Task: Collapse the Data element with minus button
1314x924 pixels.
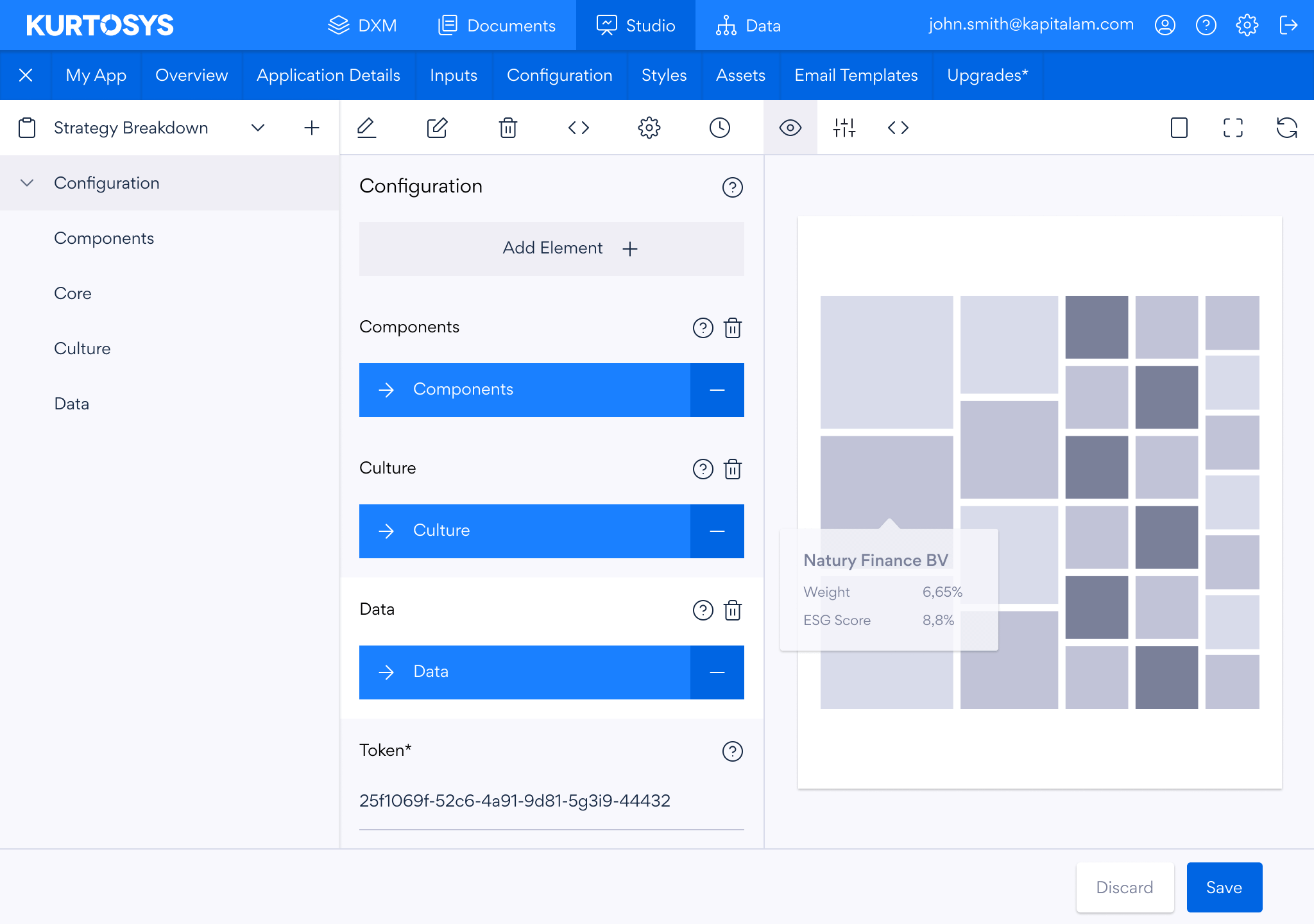Action: click(717, 672)
